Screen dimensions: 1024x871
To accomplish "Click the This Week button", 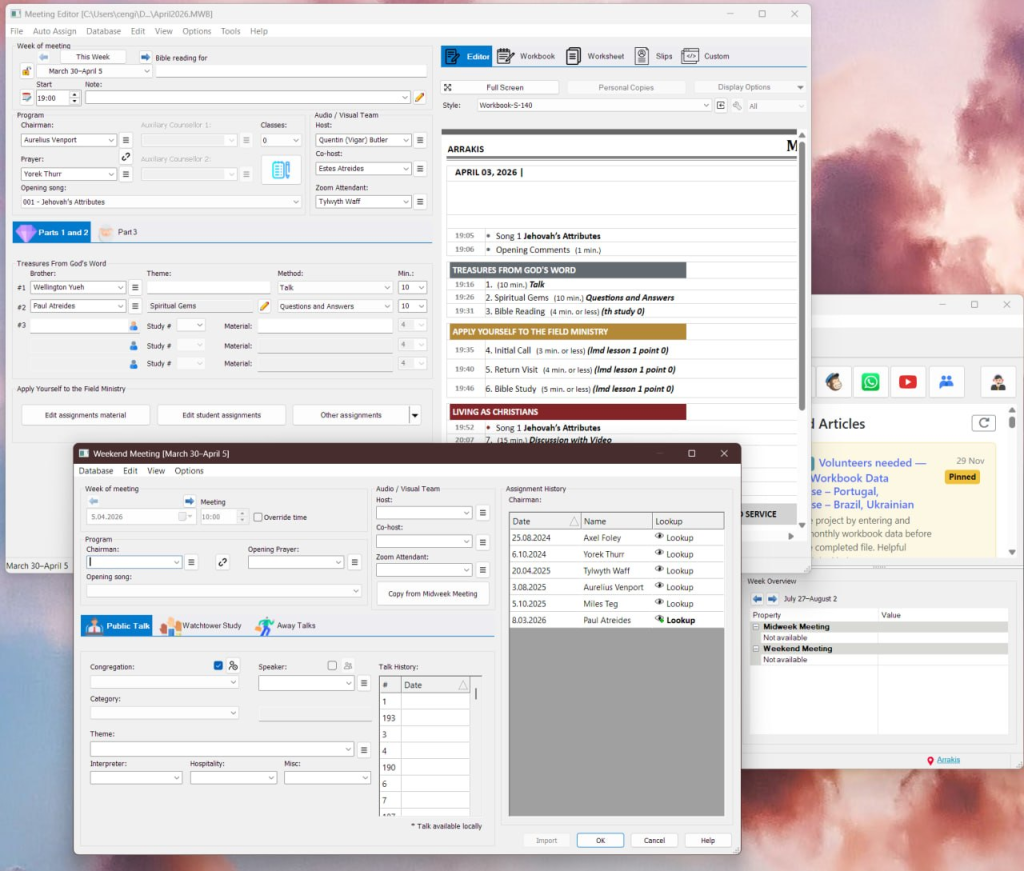I will [x=93, y=57].
